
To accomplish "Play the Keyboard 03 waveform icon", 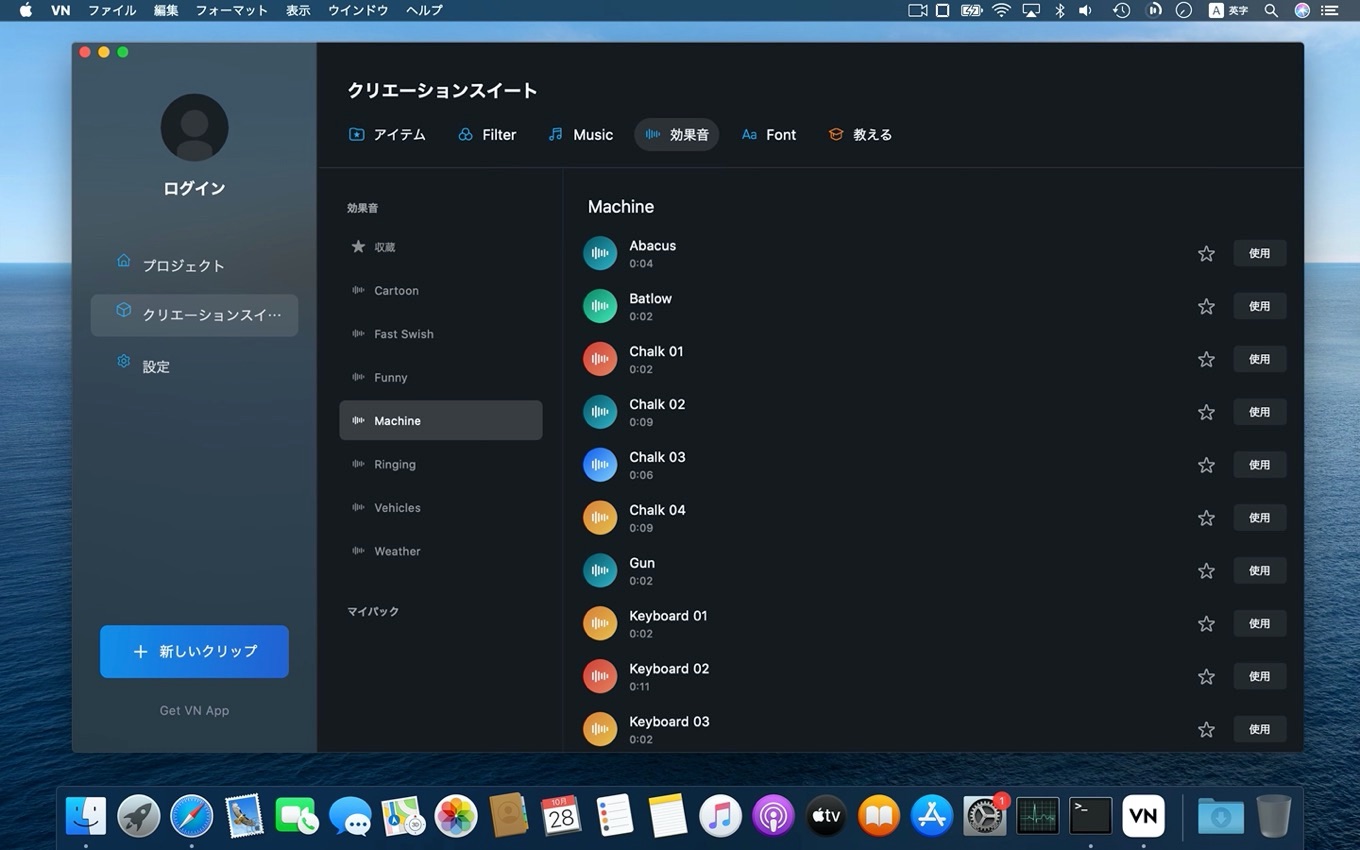I will pos(600,729).
